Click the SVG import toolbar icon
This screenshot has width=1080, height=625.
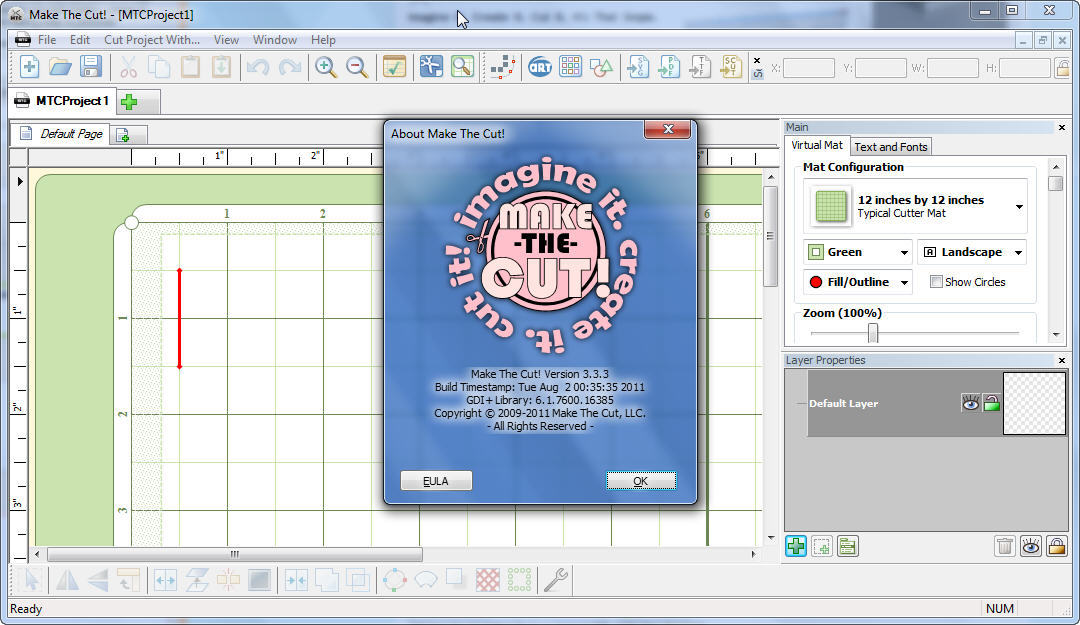[637, 67]
